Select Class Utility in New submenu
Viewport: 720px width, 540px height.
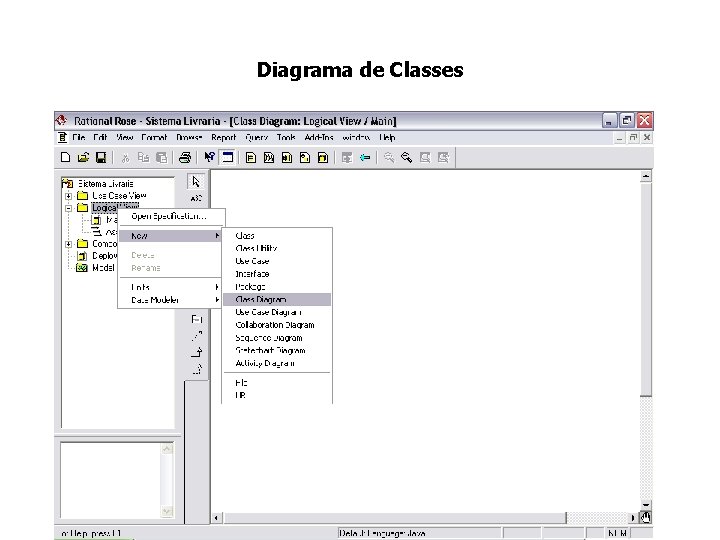277,248
